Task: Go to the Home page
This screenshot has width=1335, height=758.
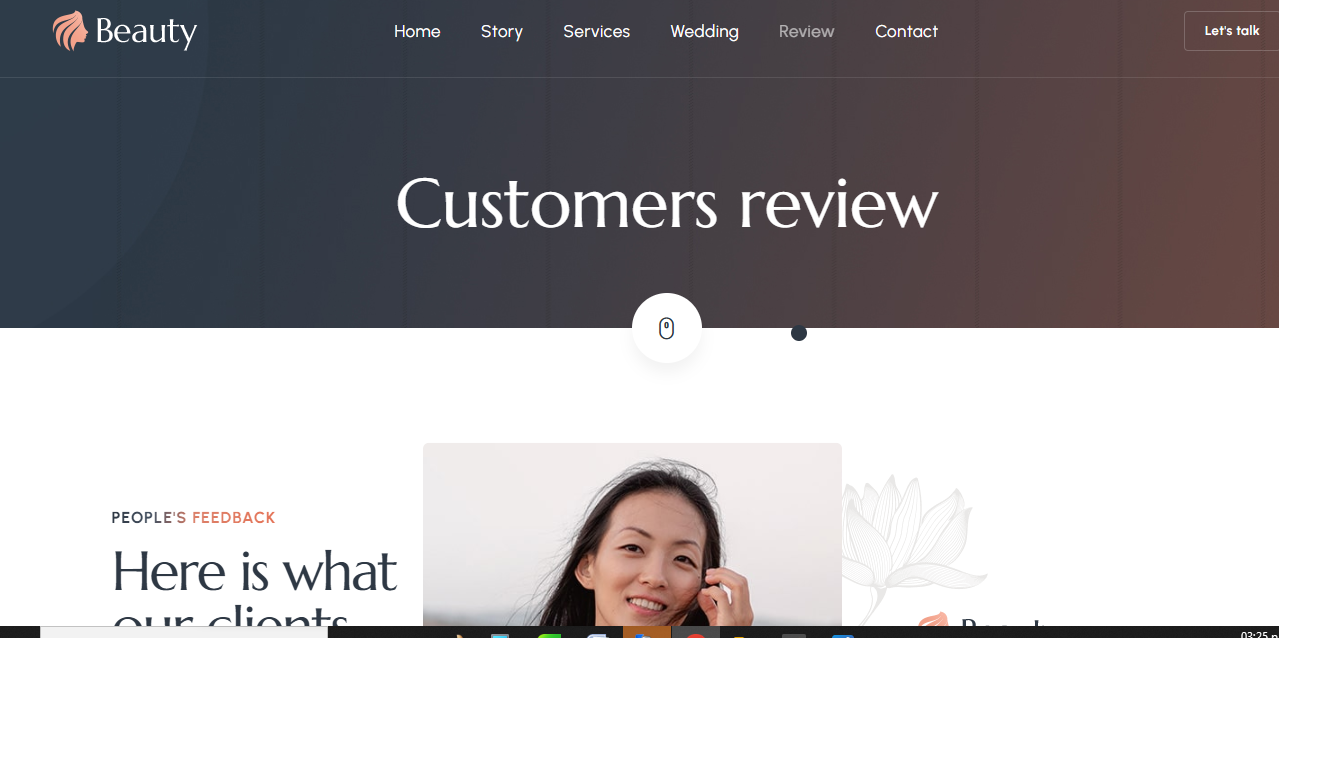Action: pyautogui.click(x=417, y=31)
